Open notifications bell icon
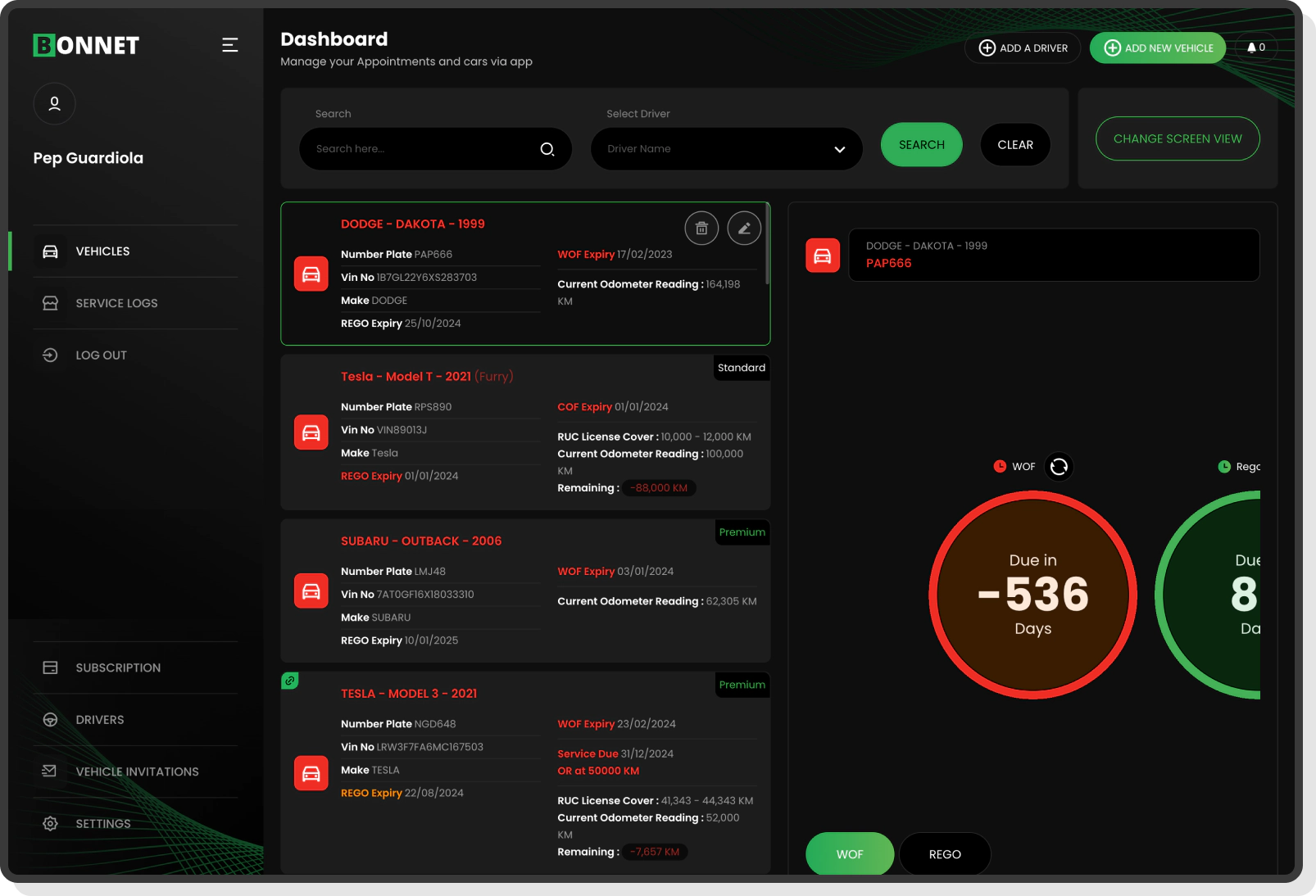The width and height of the screenshot is (1316, 896). (x=1255, y=48)
